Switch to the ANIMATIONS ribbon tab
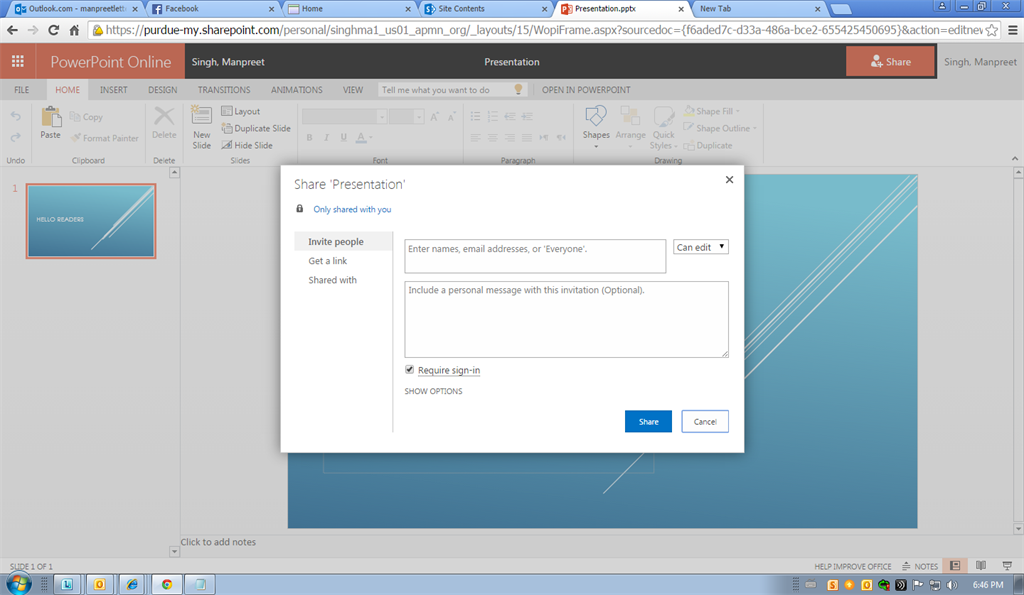The width and height of the screenshot is (1024, 595). pos(296,89)
